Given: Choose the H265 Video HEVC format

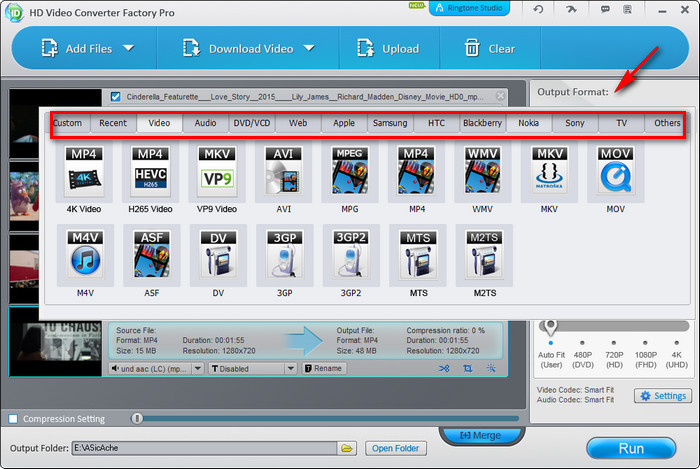Looking at the screenshot, I should [x=150, y=172].
